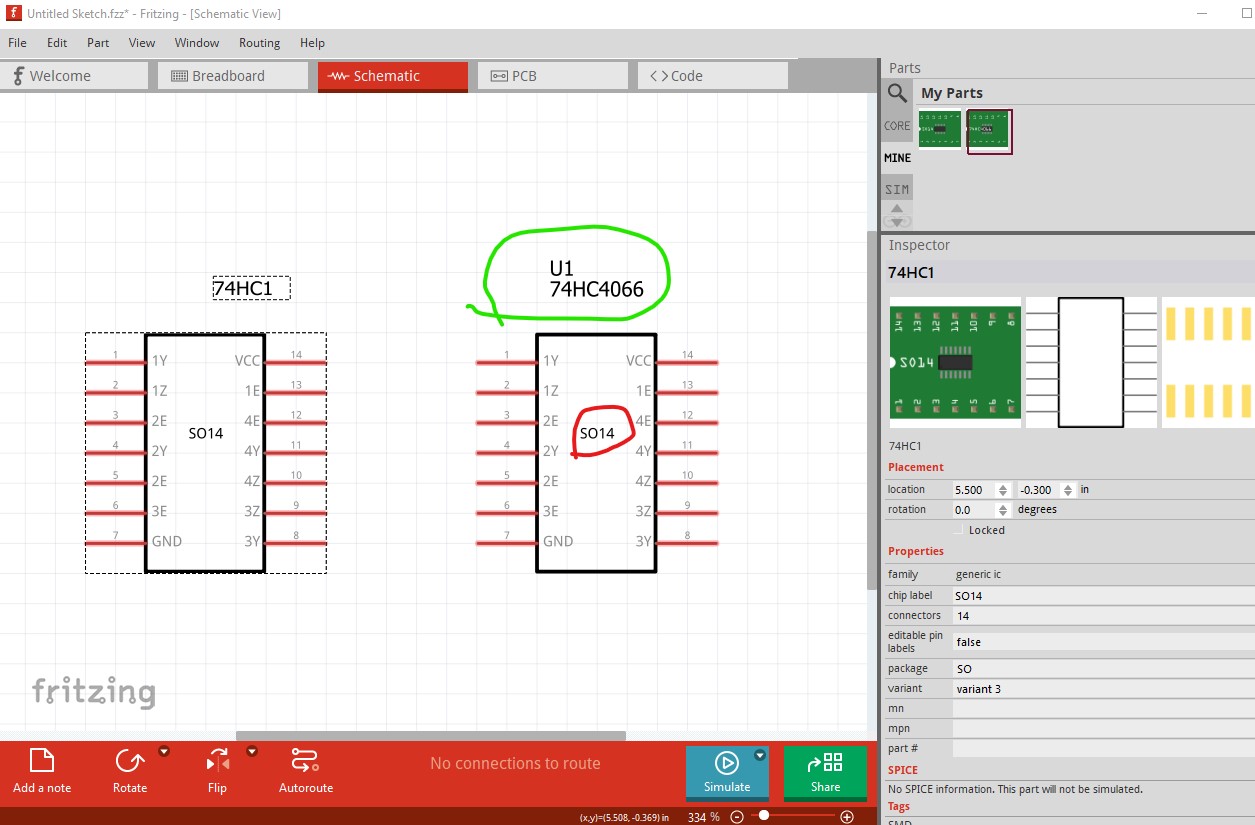Click the Inspector breadboard image thumbnail
Image resolution: width=1255 pixels, height=825 pixels.
tap(955, 362)
